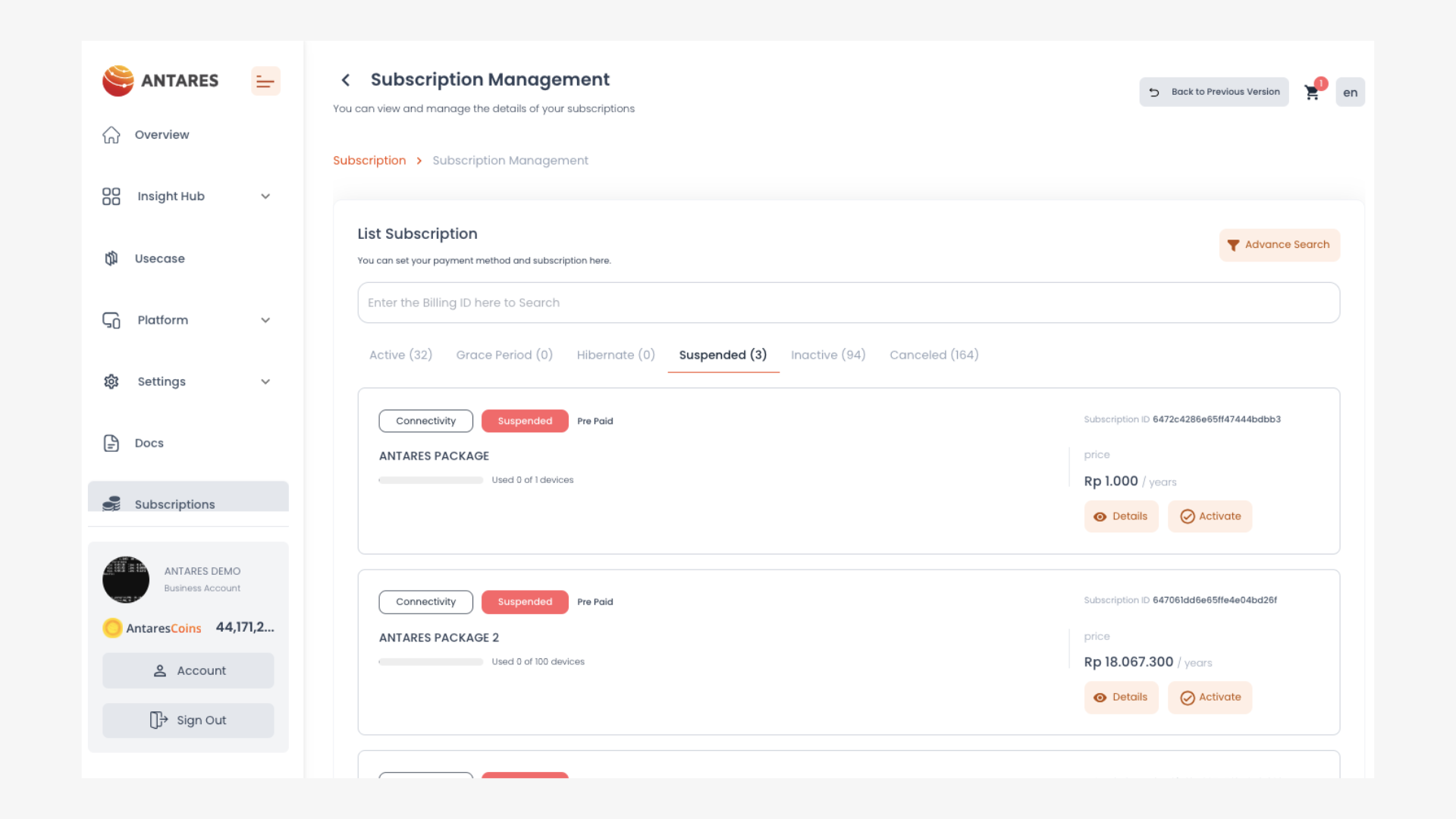Viewport: 1456px width, 819px height.
Task: Switch to the Active (32) tab
Action: [x=400, y=355]
